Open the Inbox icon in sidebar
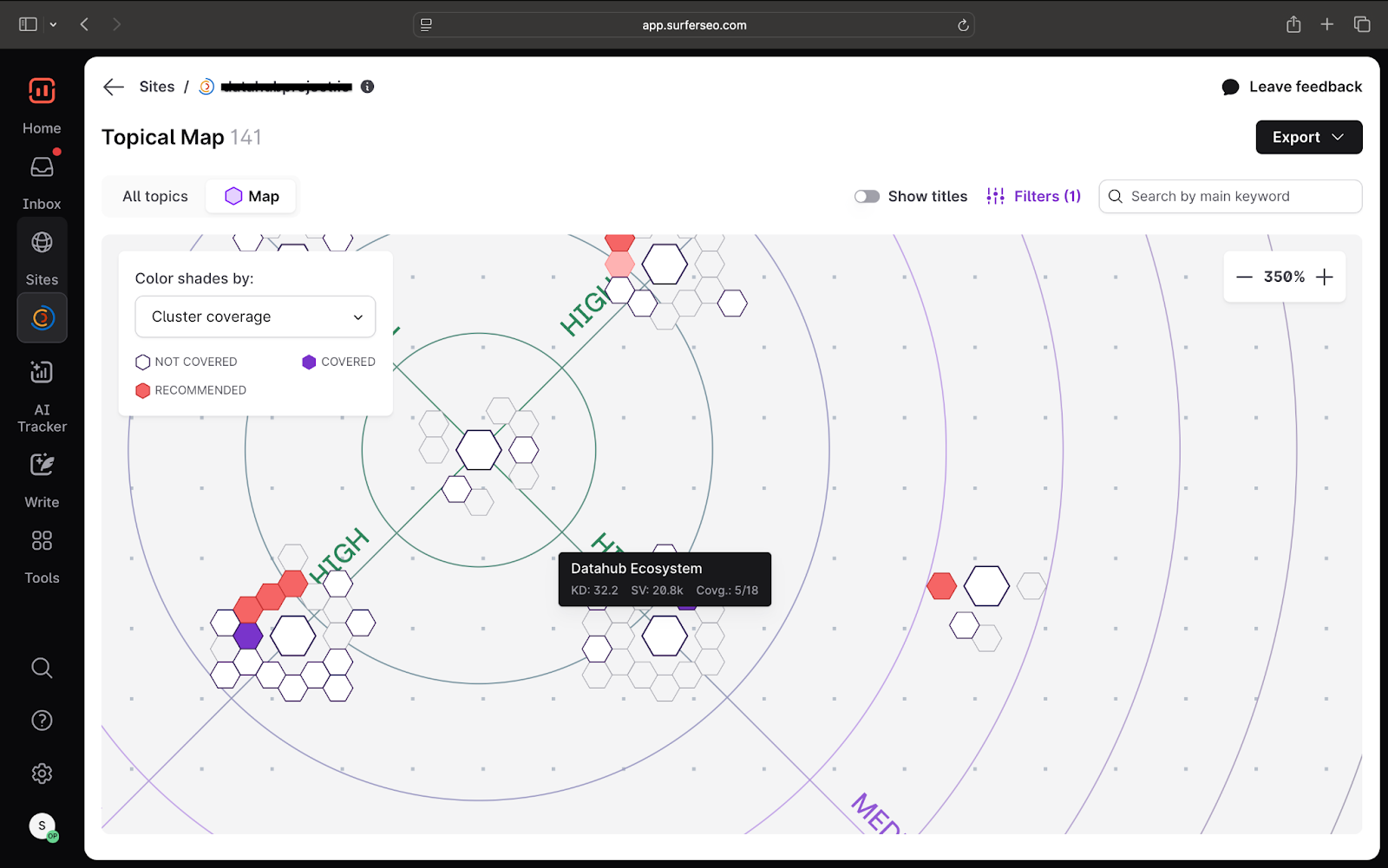 coord(42,167)
